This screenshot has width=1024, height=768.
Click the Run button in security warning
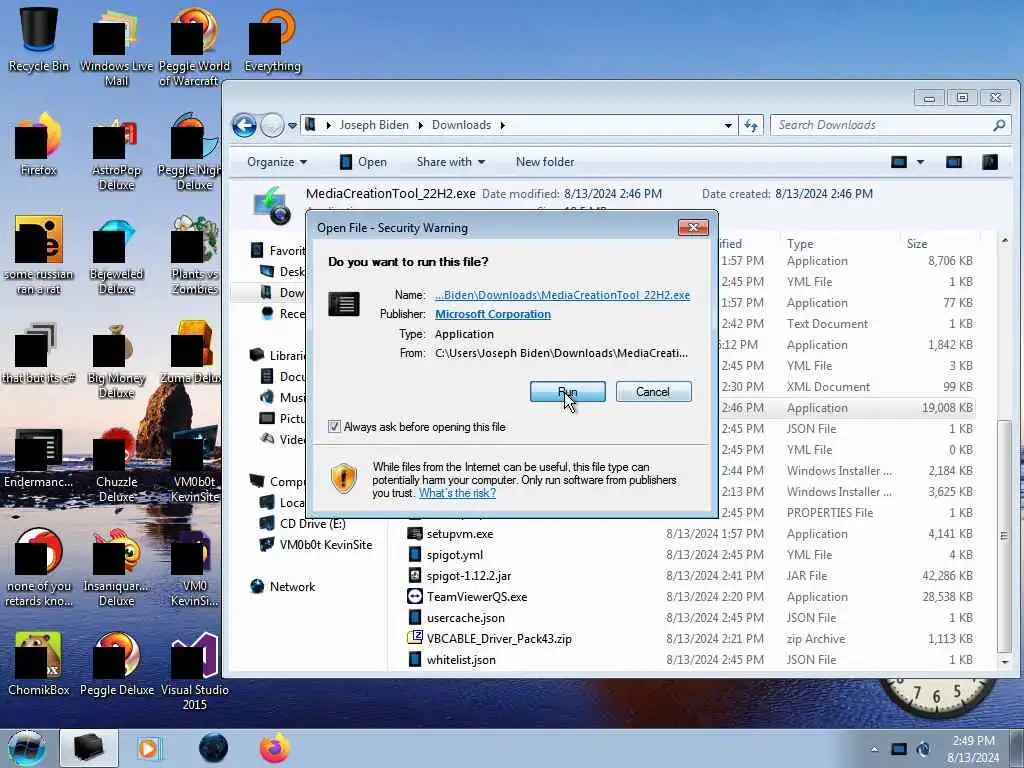click(x=568, y=392)
